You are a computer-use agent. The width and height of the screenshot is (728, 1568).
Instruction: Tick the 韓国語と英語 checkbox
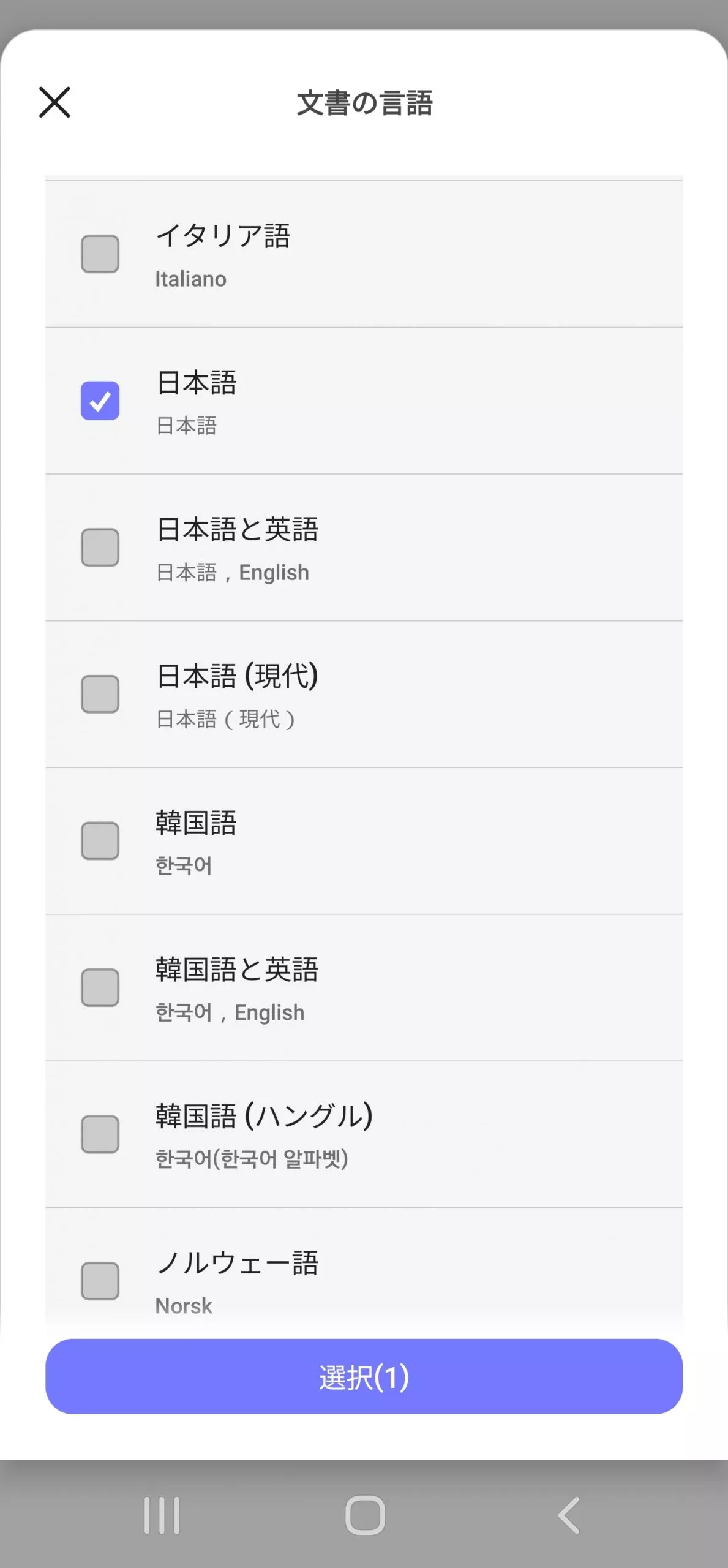pyautogui.click(x=100, y=987)
